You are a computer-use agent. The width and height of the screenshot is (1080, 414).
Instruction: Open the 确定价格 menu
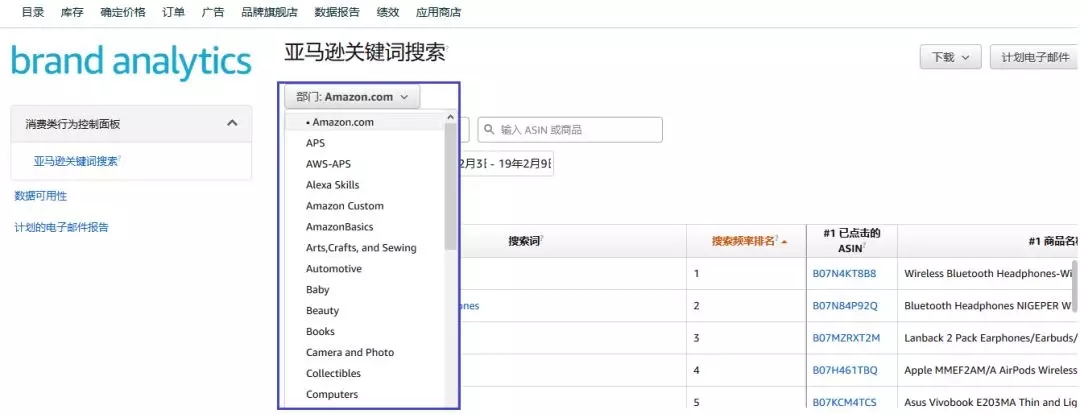[x=123, y=12]
